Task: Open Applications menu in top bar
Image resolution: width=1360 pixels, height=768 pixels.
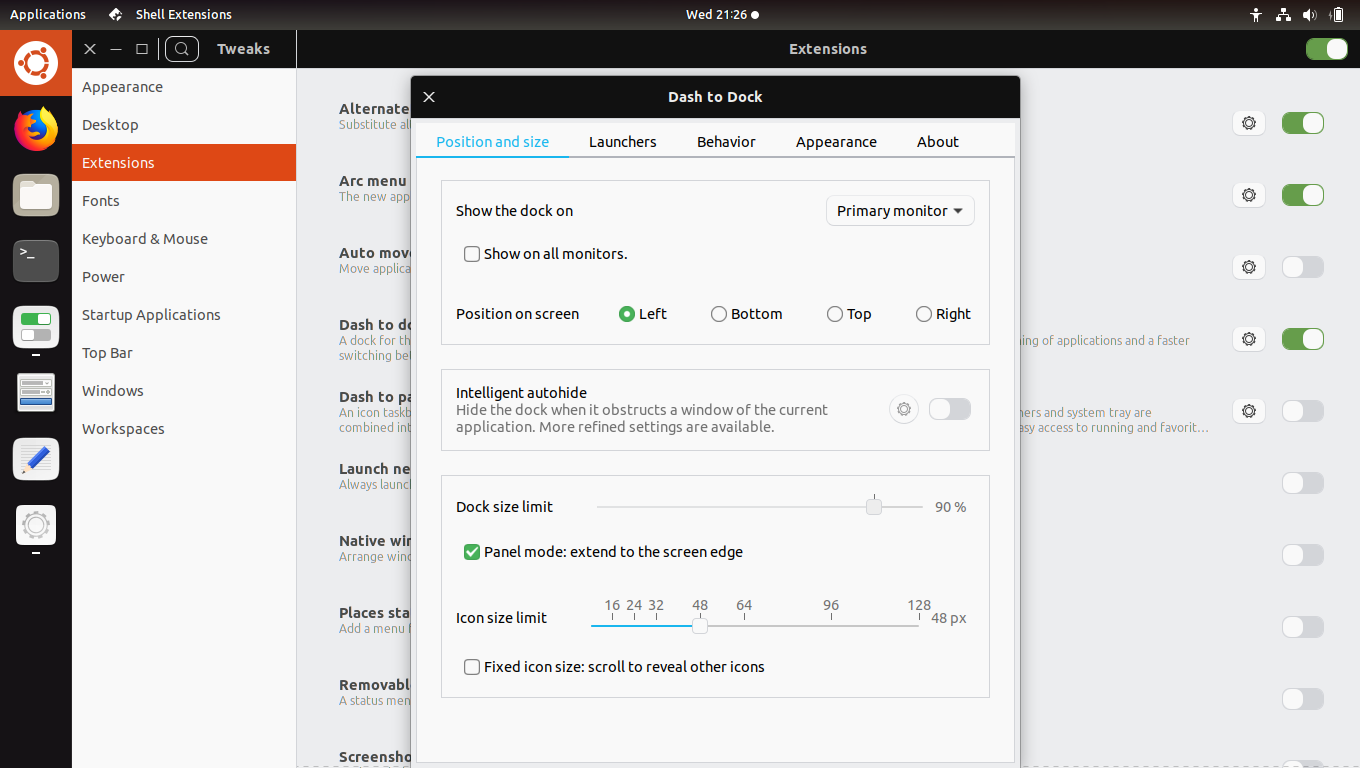Action: pos(48,15)
